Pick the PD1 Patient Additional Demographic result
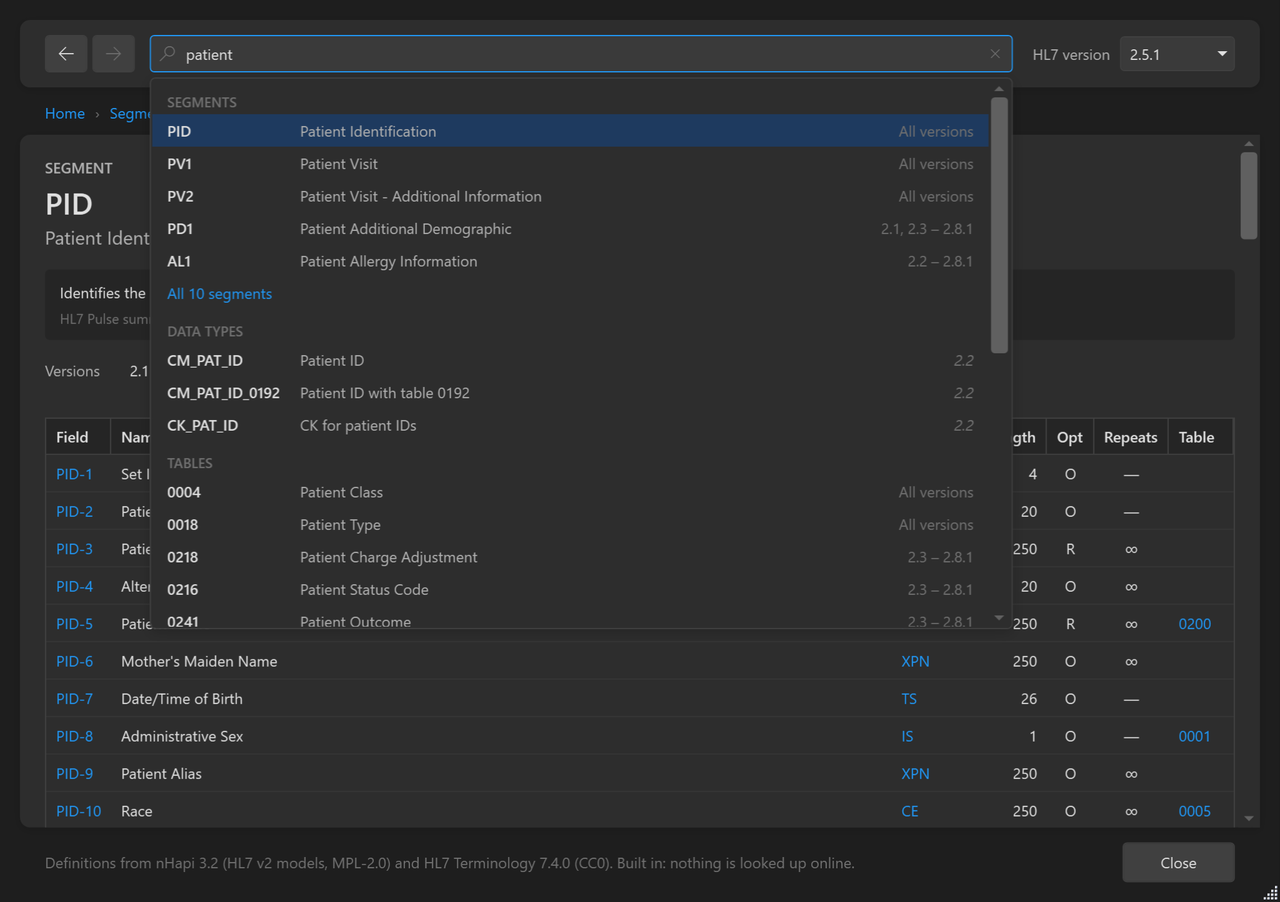The height and width of the screenshot is (902, 1280). [x=570, y=229]
